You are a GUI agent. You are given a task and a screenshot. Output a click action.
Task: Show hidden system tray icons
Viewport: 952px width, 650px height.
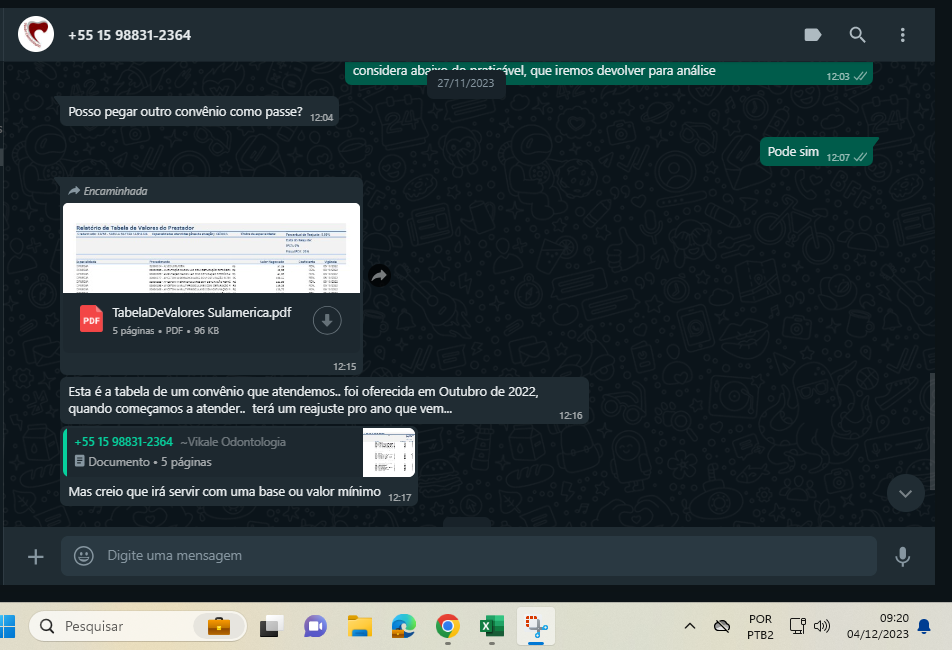[689, 627]
